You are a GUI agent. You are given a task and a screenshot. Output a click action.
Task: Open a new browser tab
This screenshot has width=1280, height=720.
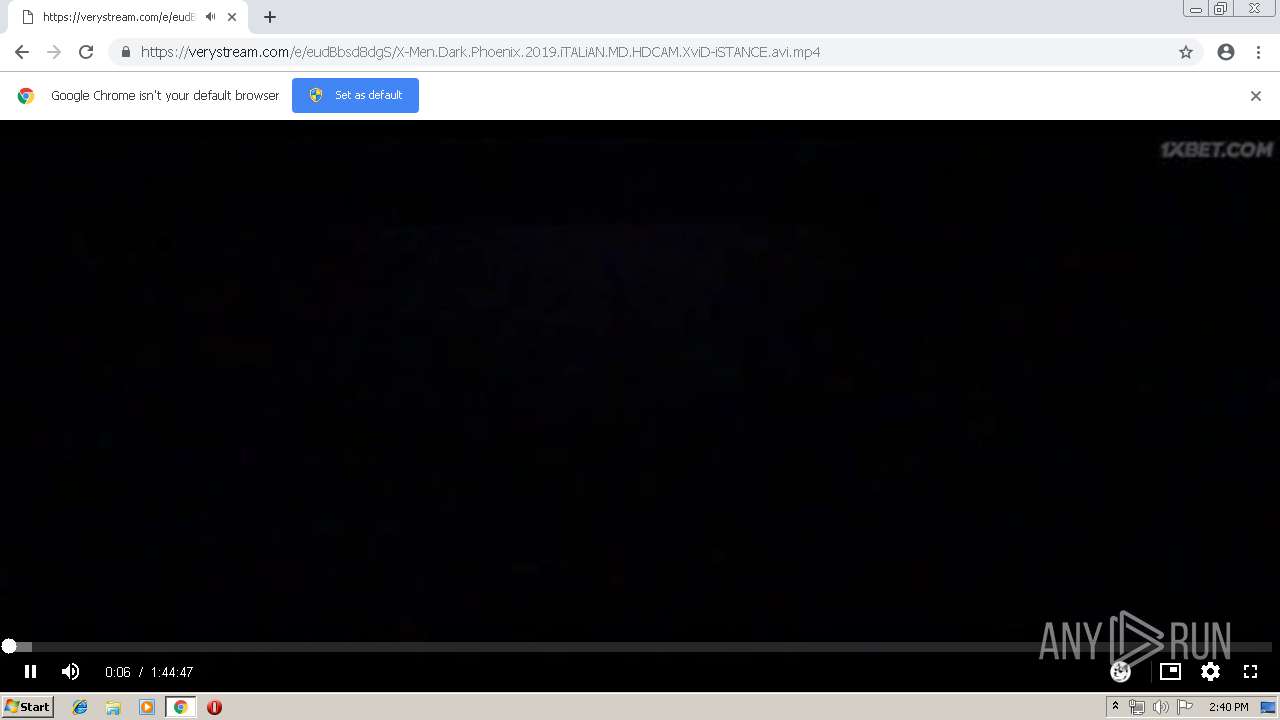(270, 17)
